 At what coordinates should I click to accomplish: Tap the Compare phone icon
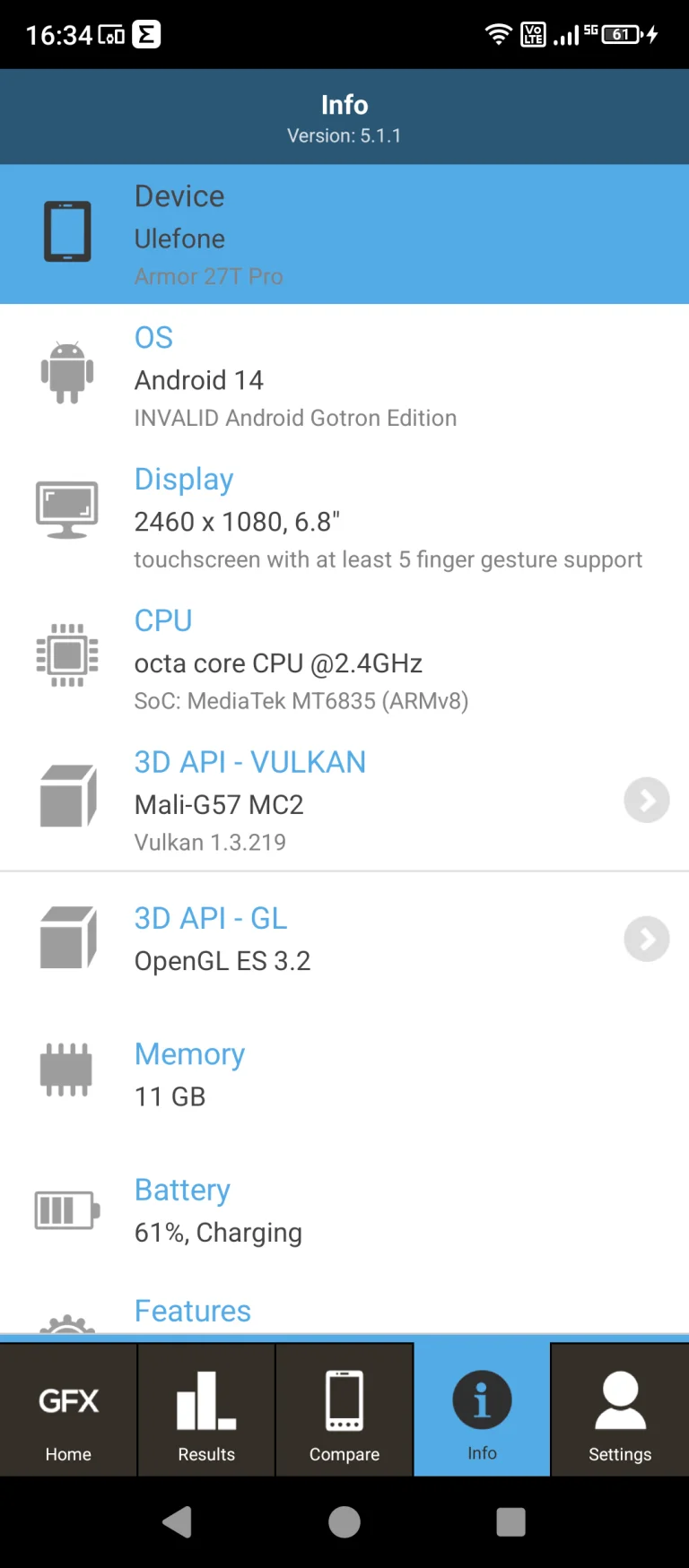[344, 1399]
